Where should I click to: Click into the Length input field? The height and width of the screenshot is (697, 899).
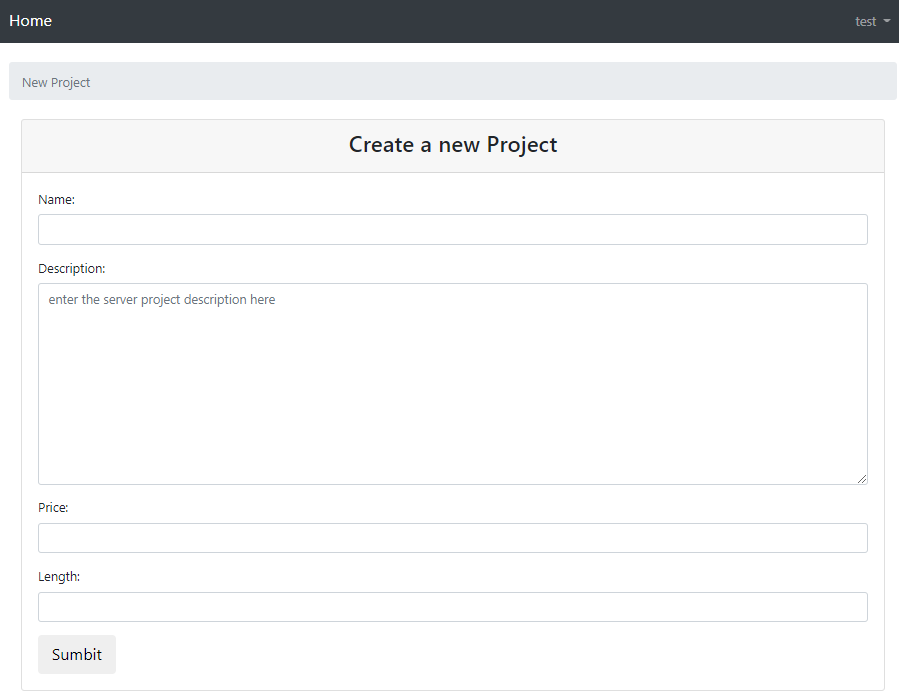click(x=452, y=607)
